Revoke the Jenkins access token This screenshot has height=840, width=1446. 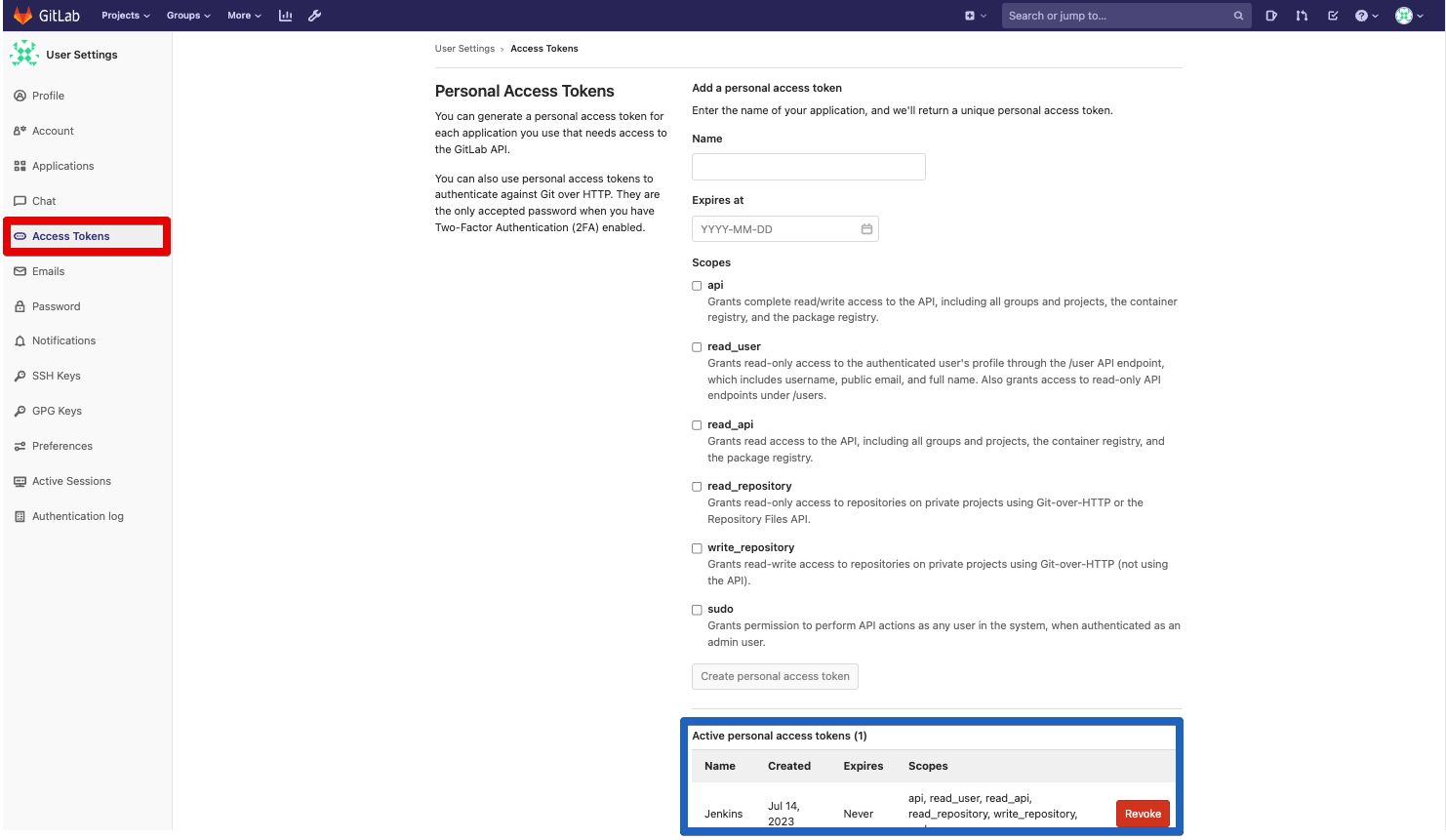click(1143, 814)
